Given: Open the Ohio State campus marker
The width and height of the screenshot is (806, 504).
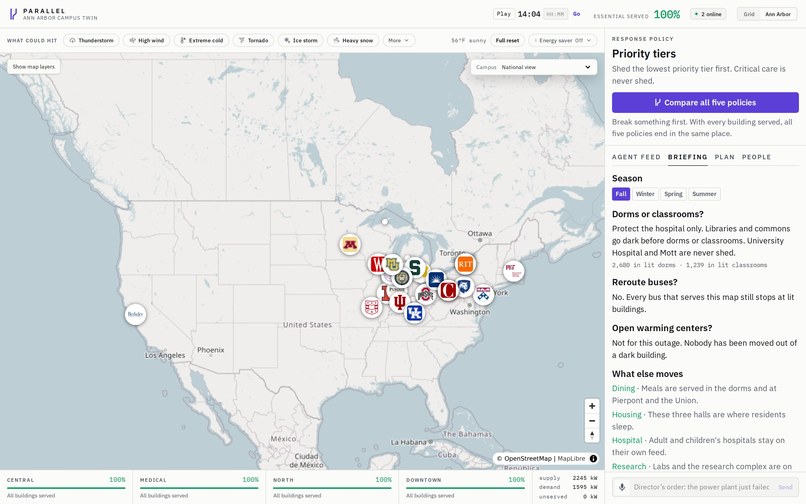Looking at the screenshot, I should tap(425, 295).
